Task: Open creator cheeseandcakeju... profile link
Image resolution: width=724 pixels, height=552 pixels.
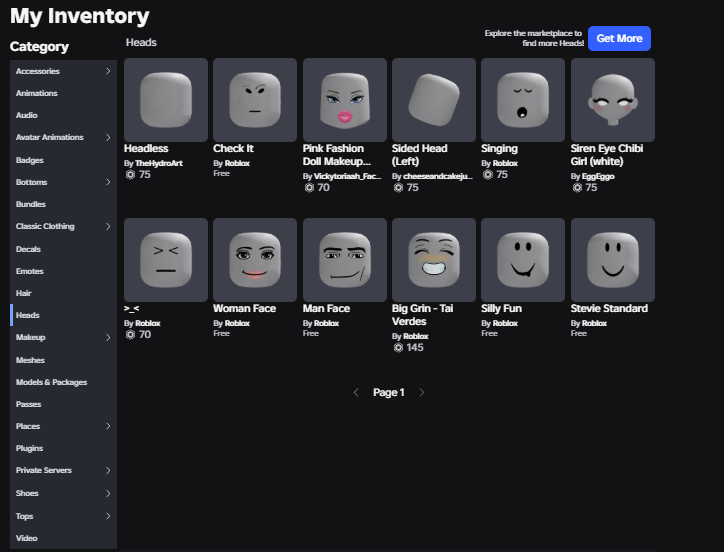Action: pos(438,176)
